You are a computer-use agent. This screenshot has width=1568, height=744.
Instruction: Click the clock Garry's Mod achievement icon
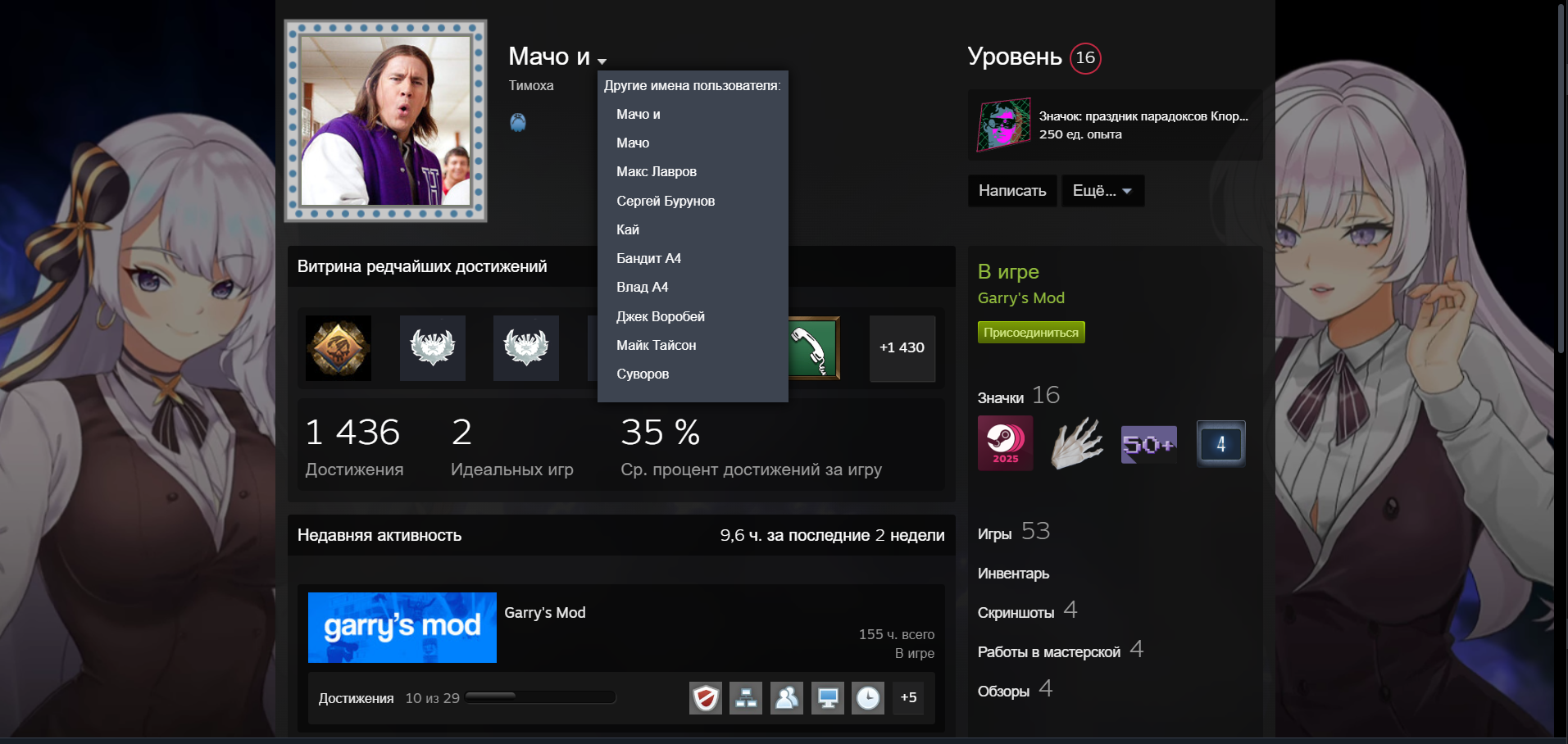[x=868, y=698]
